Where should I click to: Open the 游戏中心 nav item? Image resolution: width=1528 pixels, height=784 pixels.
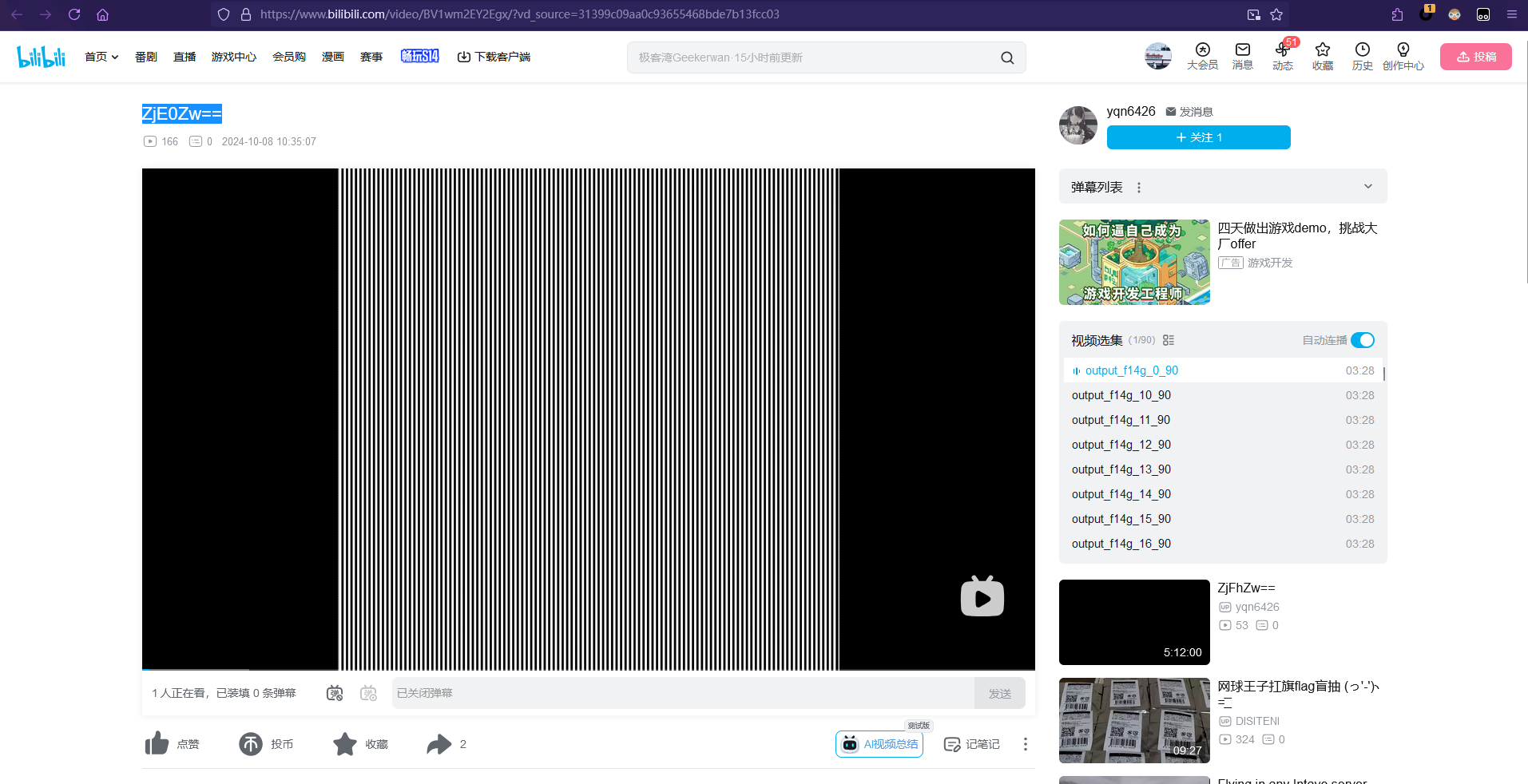point(234,57)
